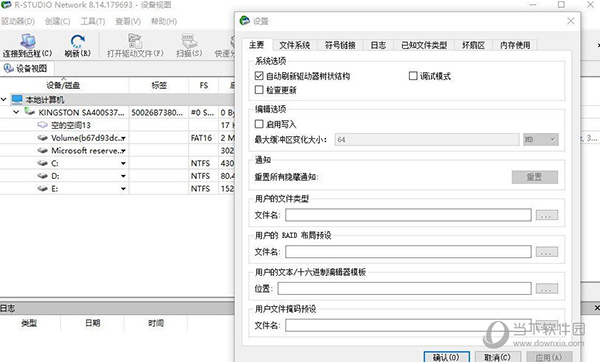The image size is (600, 362).
Task: Switch to the Symbolic Links settings tab
Action: (x=340, y=45)
